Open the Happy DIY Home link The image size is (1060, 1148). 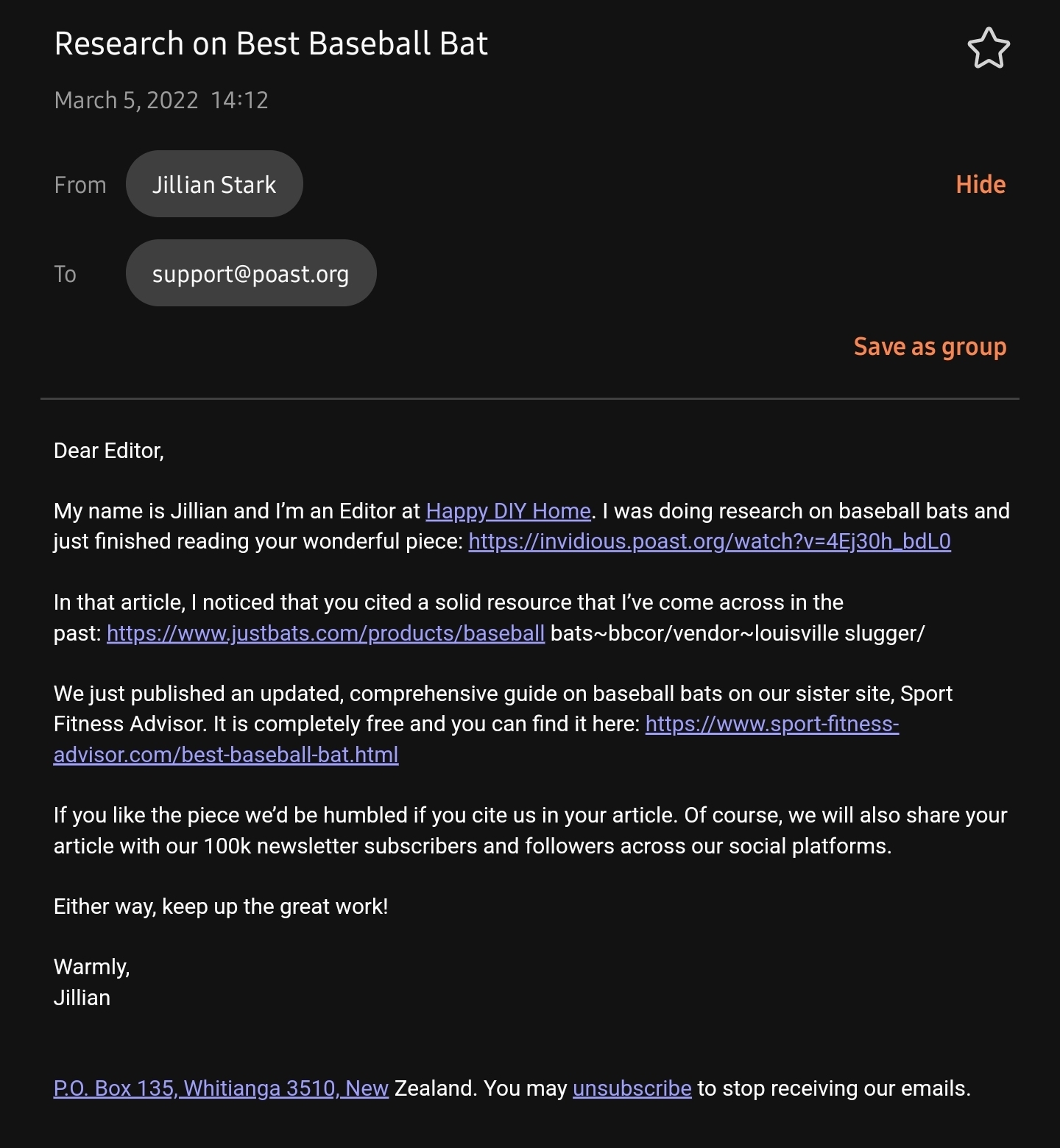pyautogui.click(x=508, y=511)
